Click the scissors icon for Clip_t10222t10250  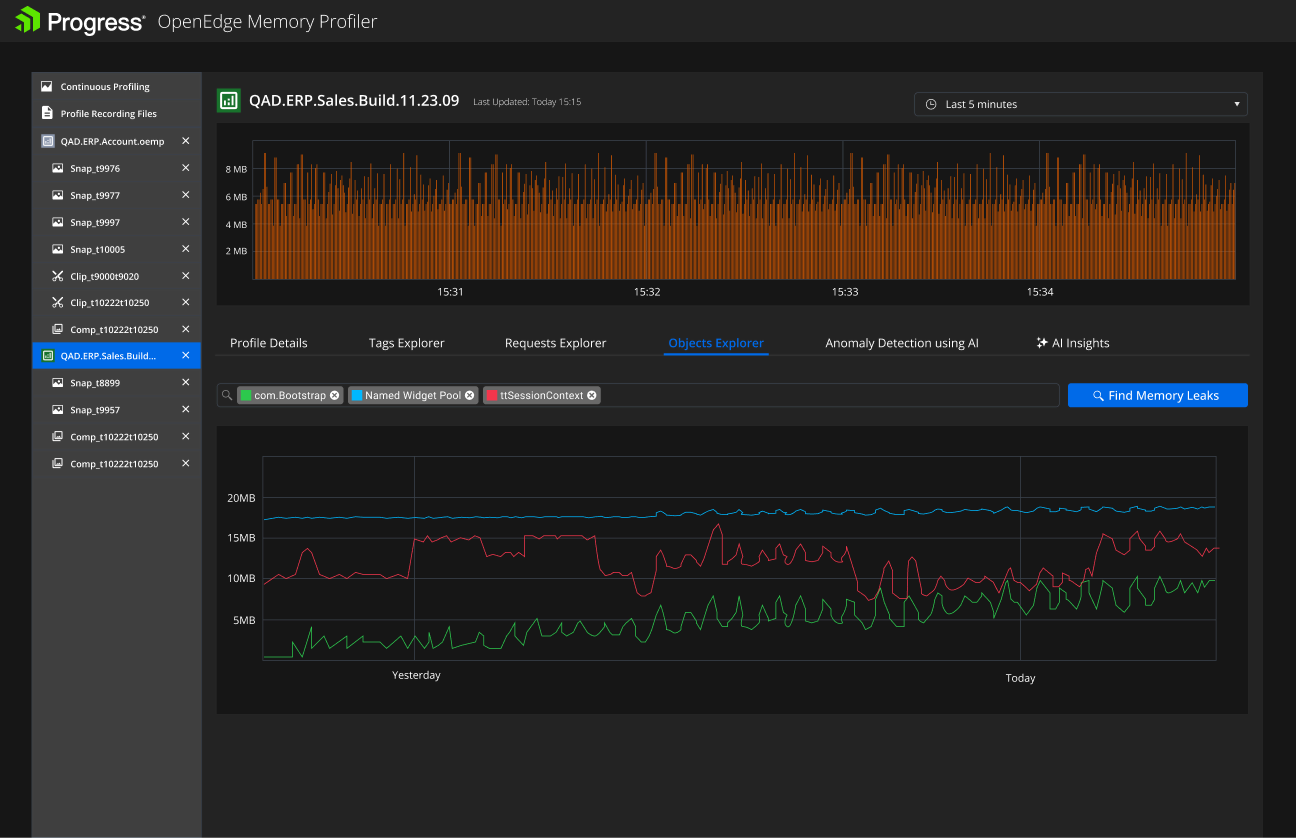tap(58, 303)
